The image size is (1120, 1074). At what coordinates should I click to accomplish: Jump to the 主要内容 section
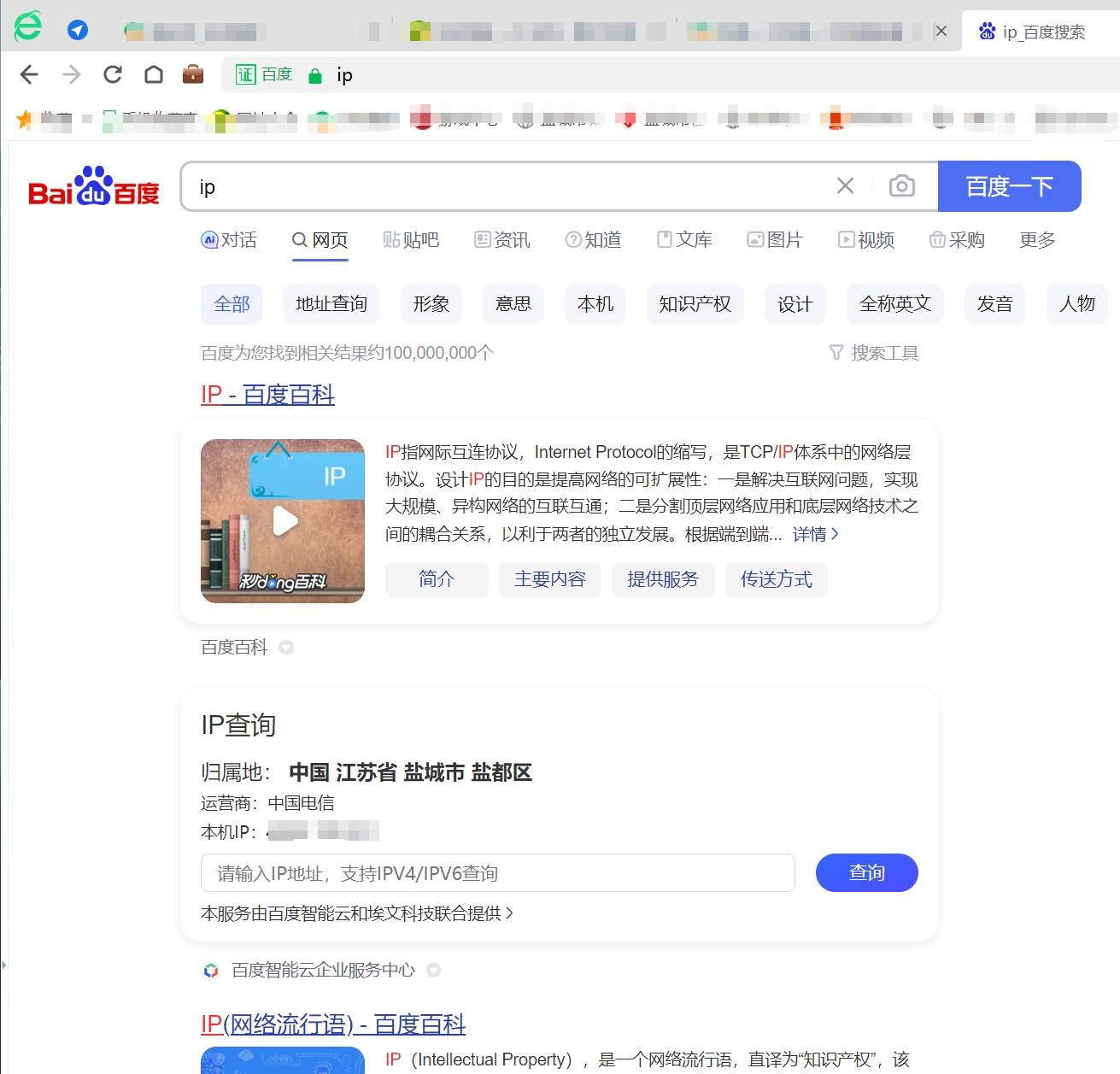click(x=550, y=580)
